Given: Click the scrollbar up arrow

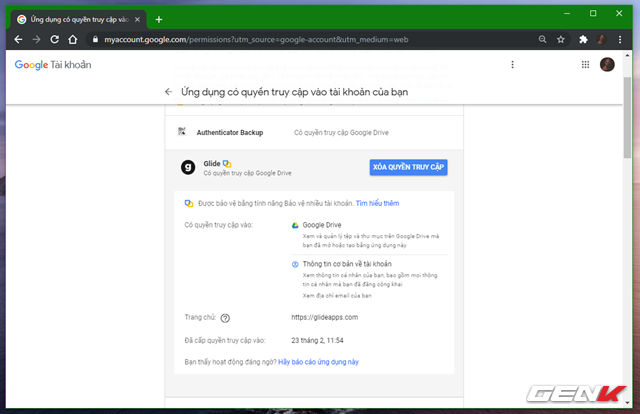Looking at the screenshot, I should tap(627, 55).
